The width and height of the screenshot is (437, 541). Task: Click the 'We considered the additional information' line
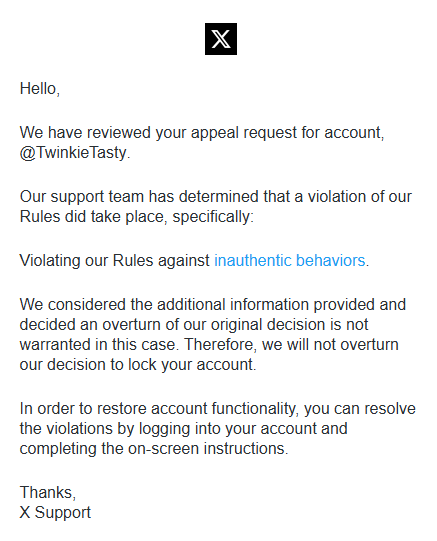tap(213, 305)
